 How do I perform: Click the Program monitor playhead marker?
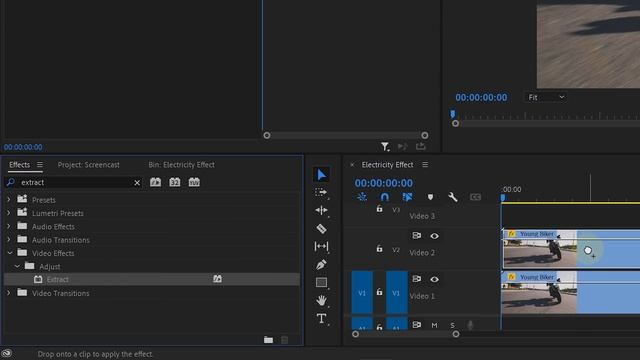point(453,114)
